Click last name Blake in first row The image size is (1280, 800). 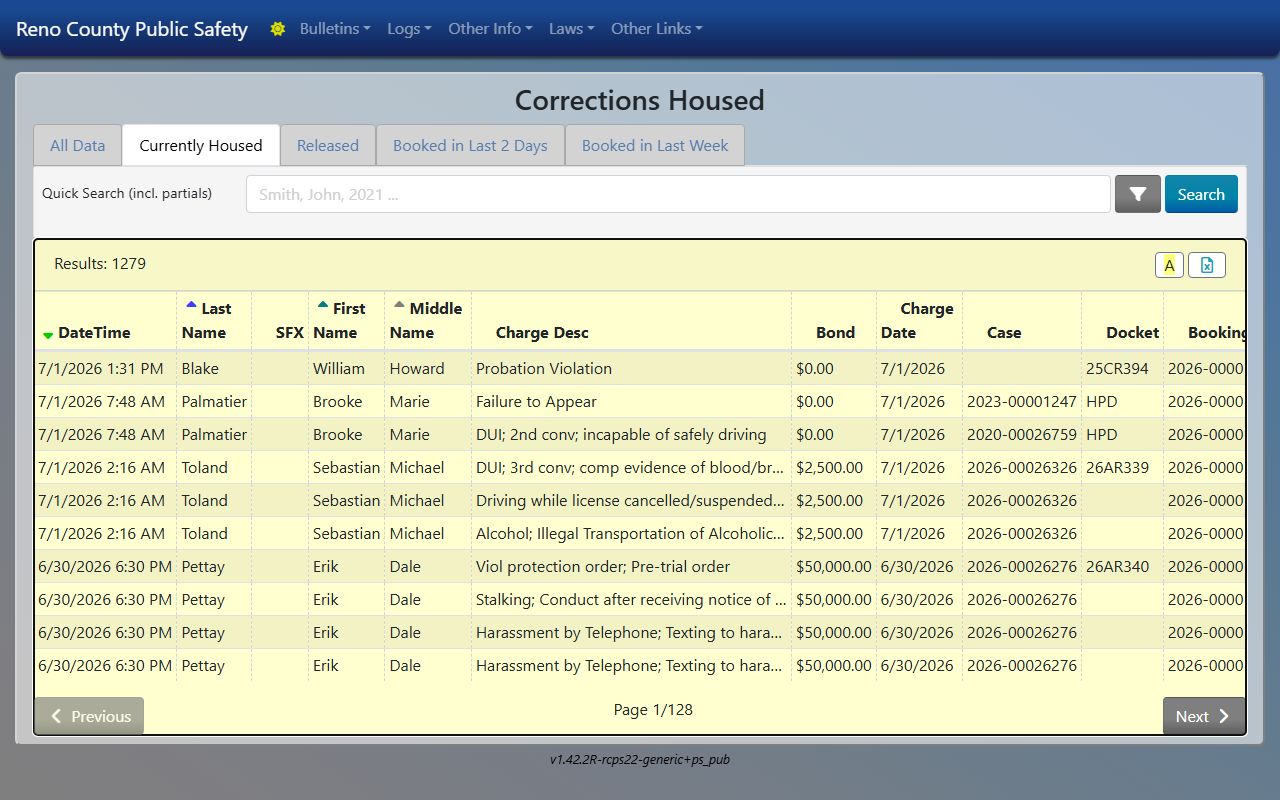200,368
